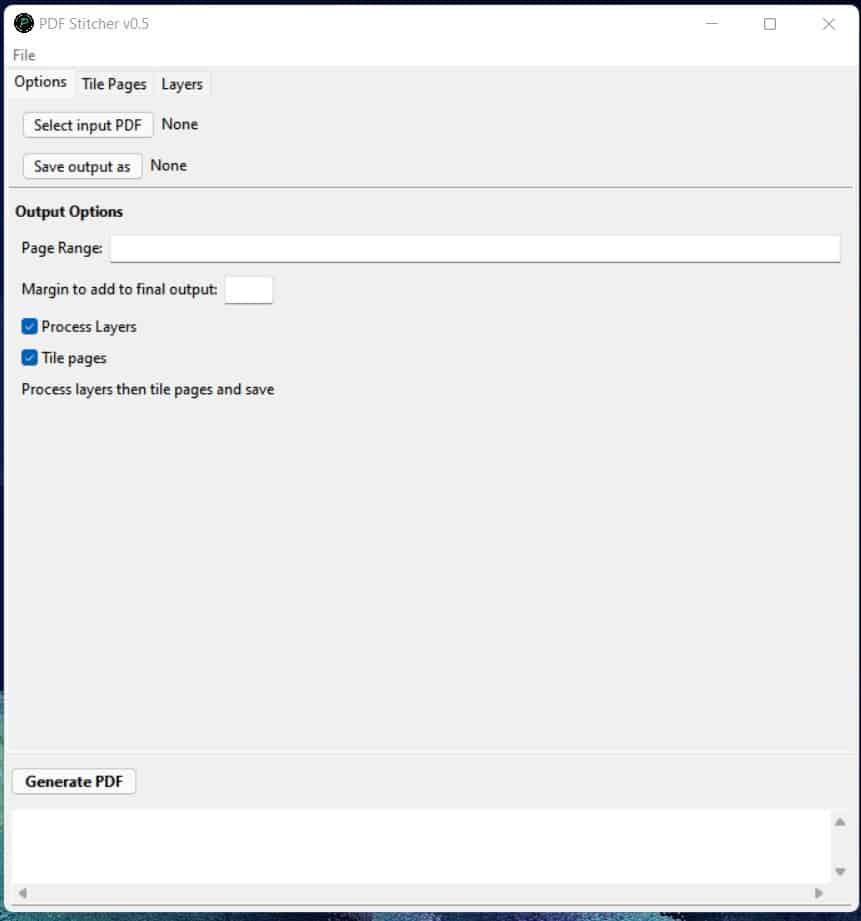Hit the Generate PDF button
The image size is (861, 921).
pyautogui.click(x=74, y=782)
